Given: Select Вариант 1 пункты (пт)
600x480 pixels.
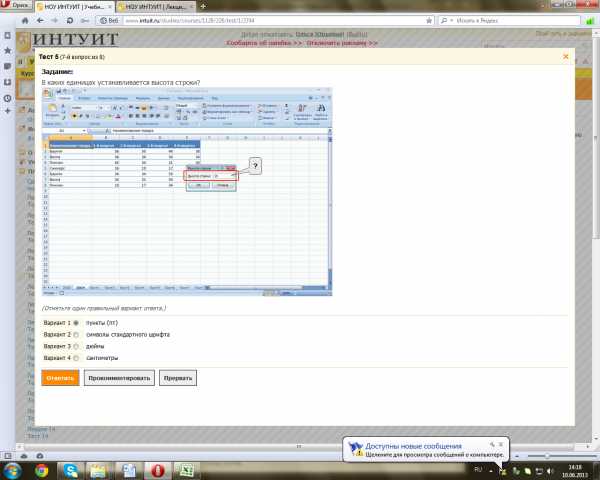Looking at the screenshot, I should click(76, 323).
